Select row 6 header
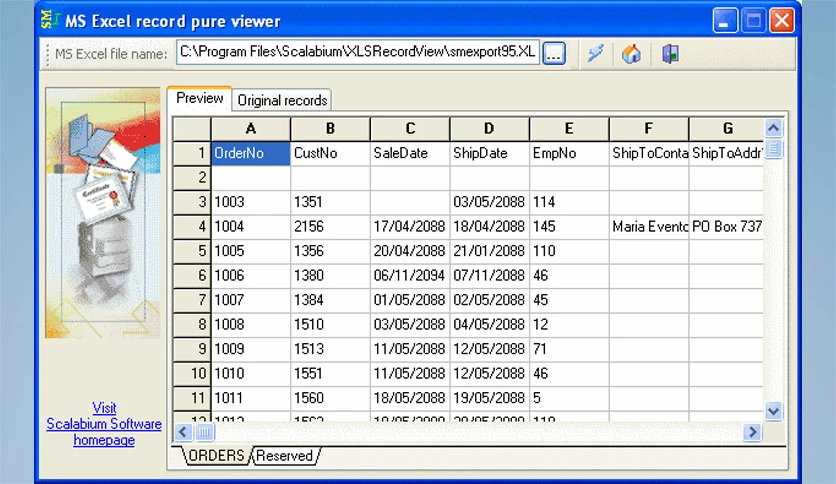 [x=192, y=276]
